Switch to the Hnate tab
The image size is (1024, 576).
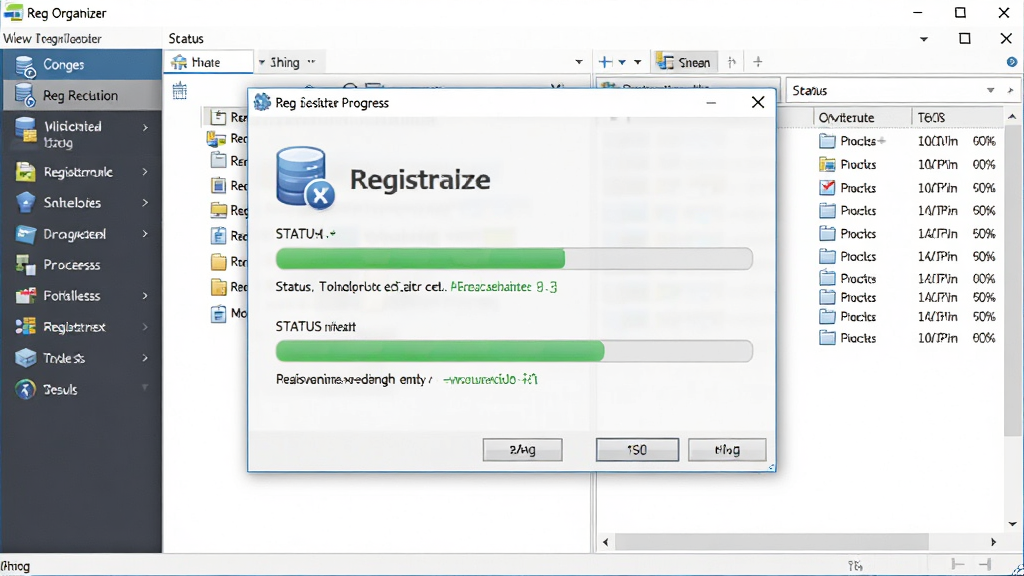click(x=206, y=62)
